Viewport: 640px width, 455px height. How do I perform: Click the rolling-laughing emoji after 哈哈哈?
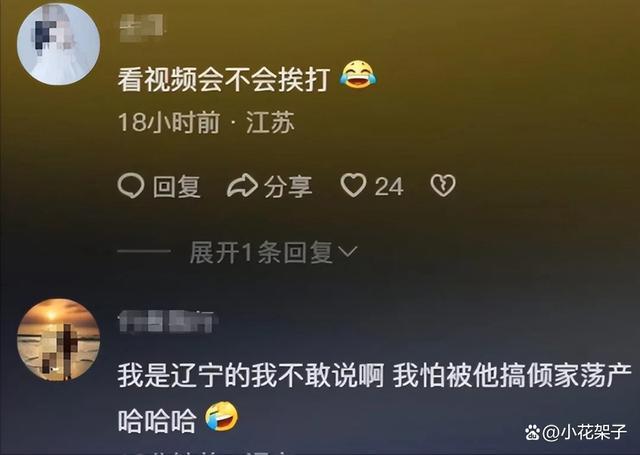tap(222, 416)
